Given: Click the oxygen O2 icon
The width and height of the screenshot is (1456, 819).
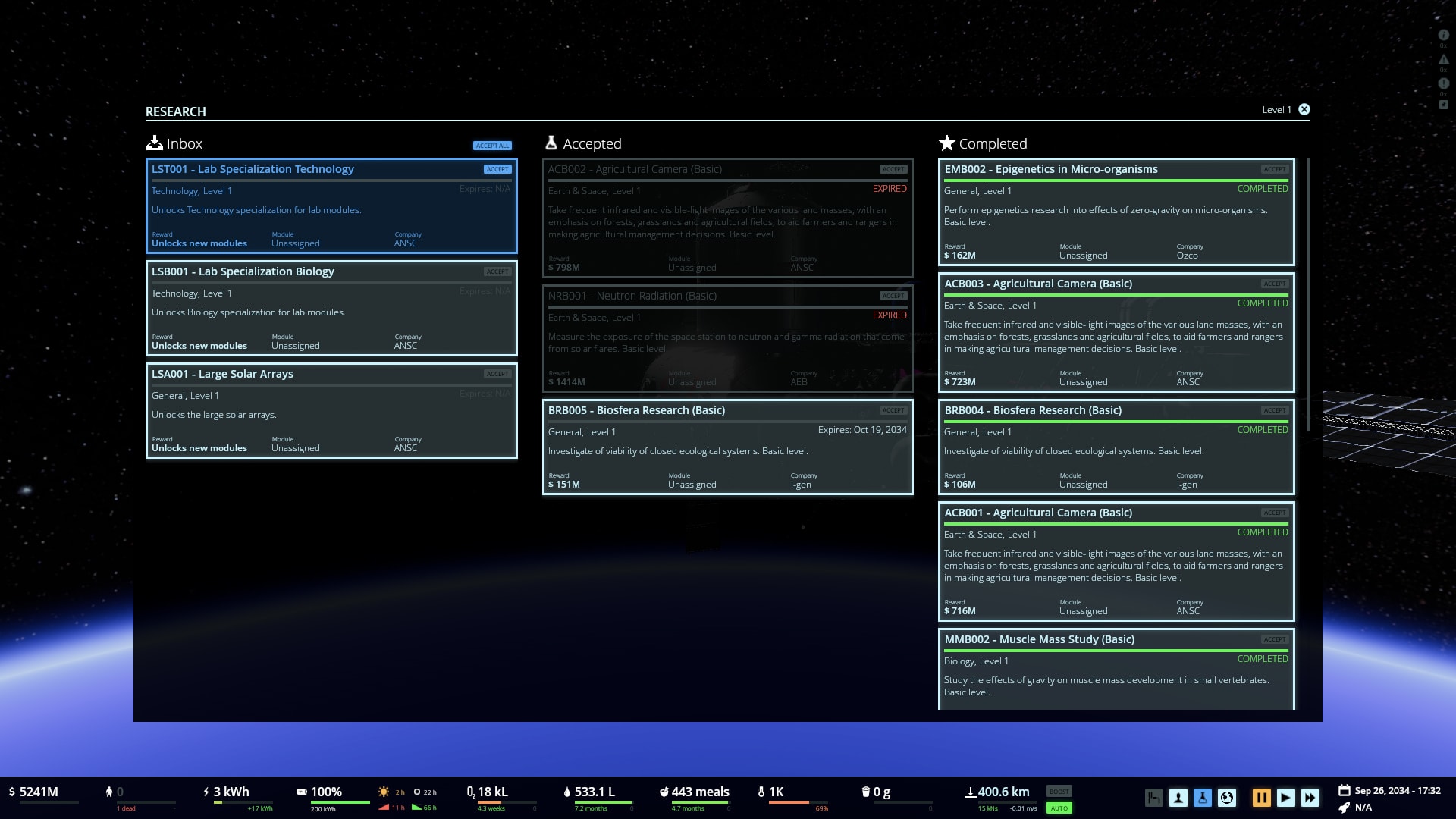Looking at the screenshot, I should click(x=471, y=792).
